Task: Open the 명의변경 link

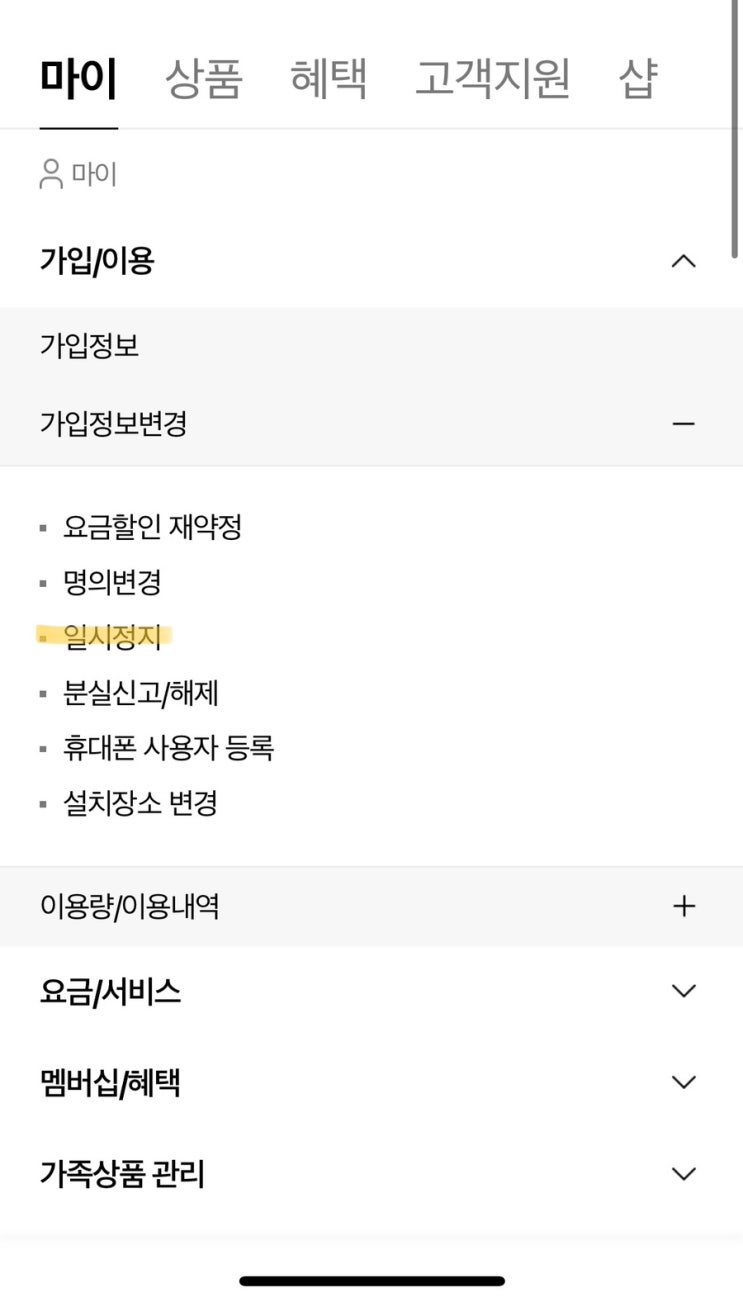Action: pos(112,582)
